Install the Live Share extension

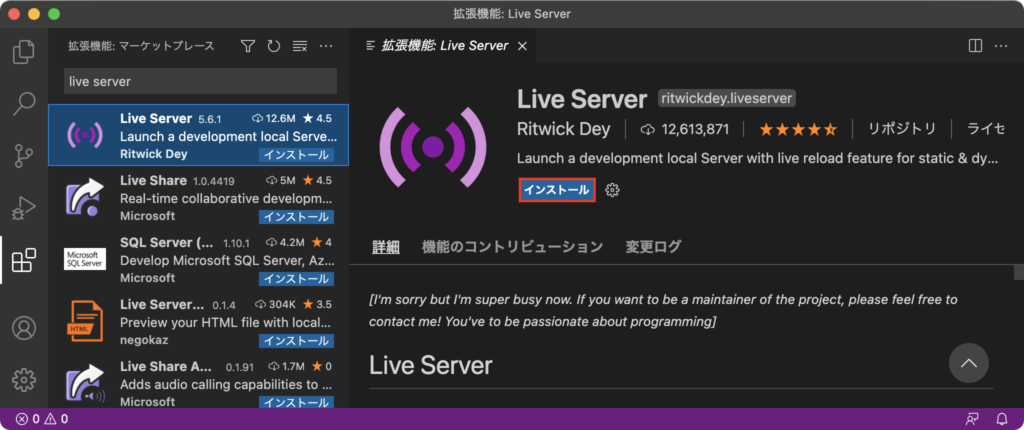coord(296,216)
